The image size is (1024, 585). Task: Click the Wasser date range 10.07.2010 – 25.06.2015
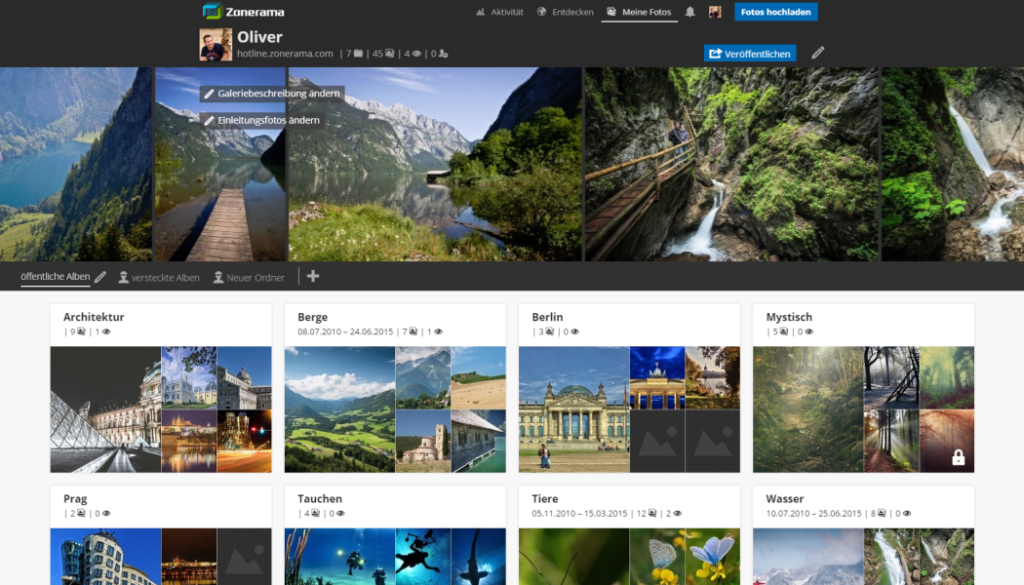(814, 513)
